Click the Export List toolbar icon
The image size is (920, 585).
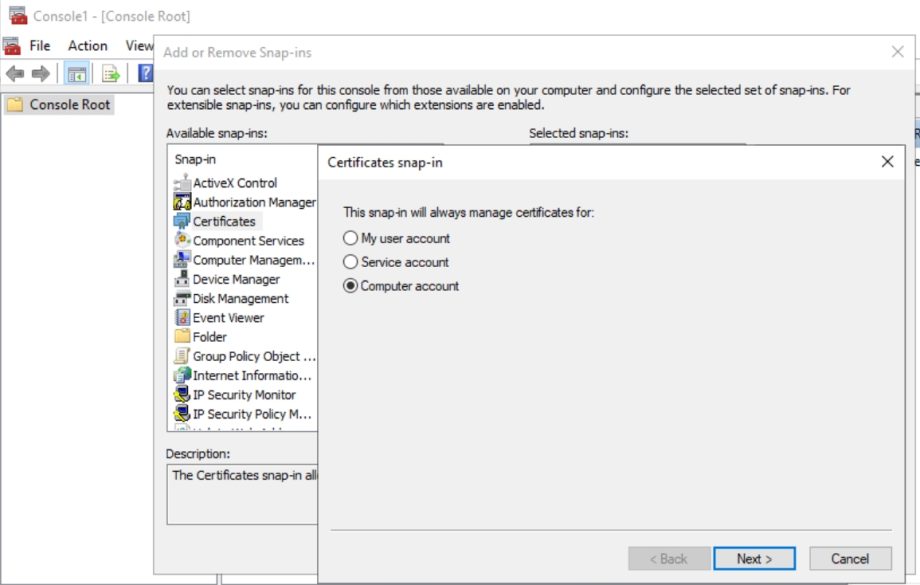tap(108, 72)
